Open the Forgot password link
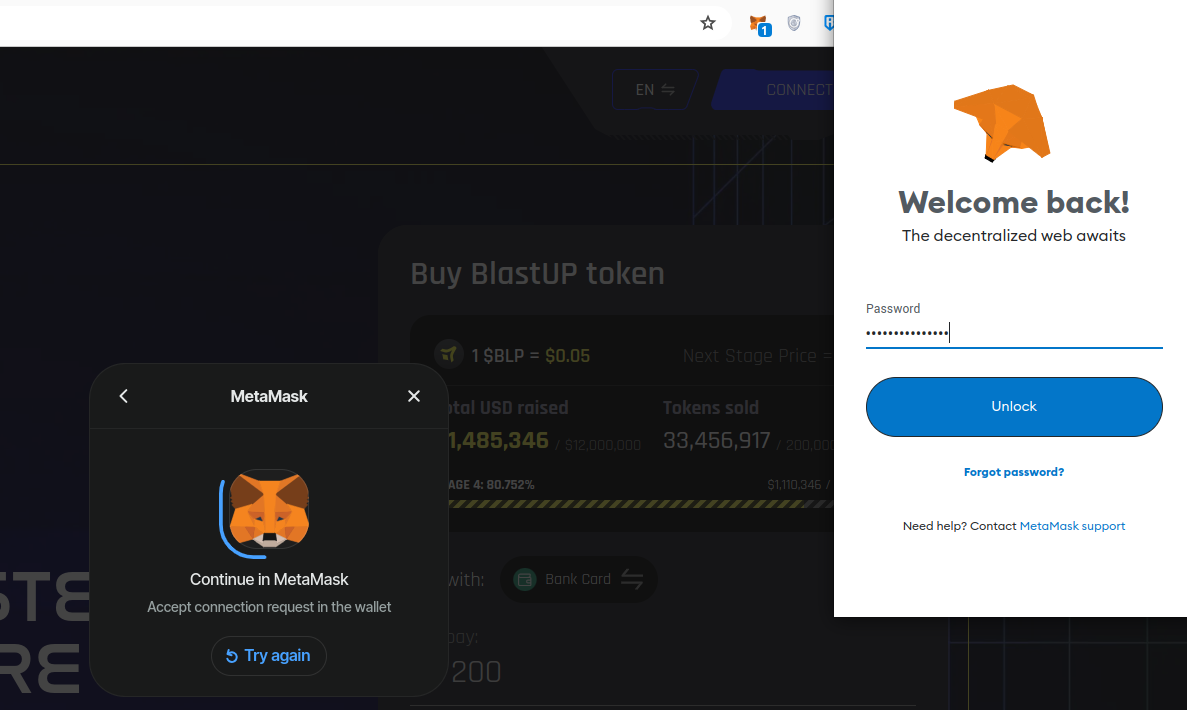The image size is (1187, 710). pos(1013,471)
